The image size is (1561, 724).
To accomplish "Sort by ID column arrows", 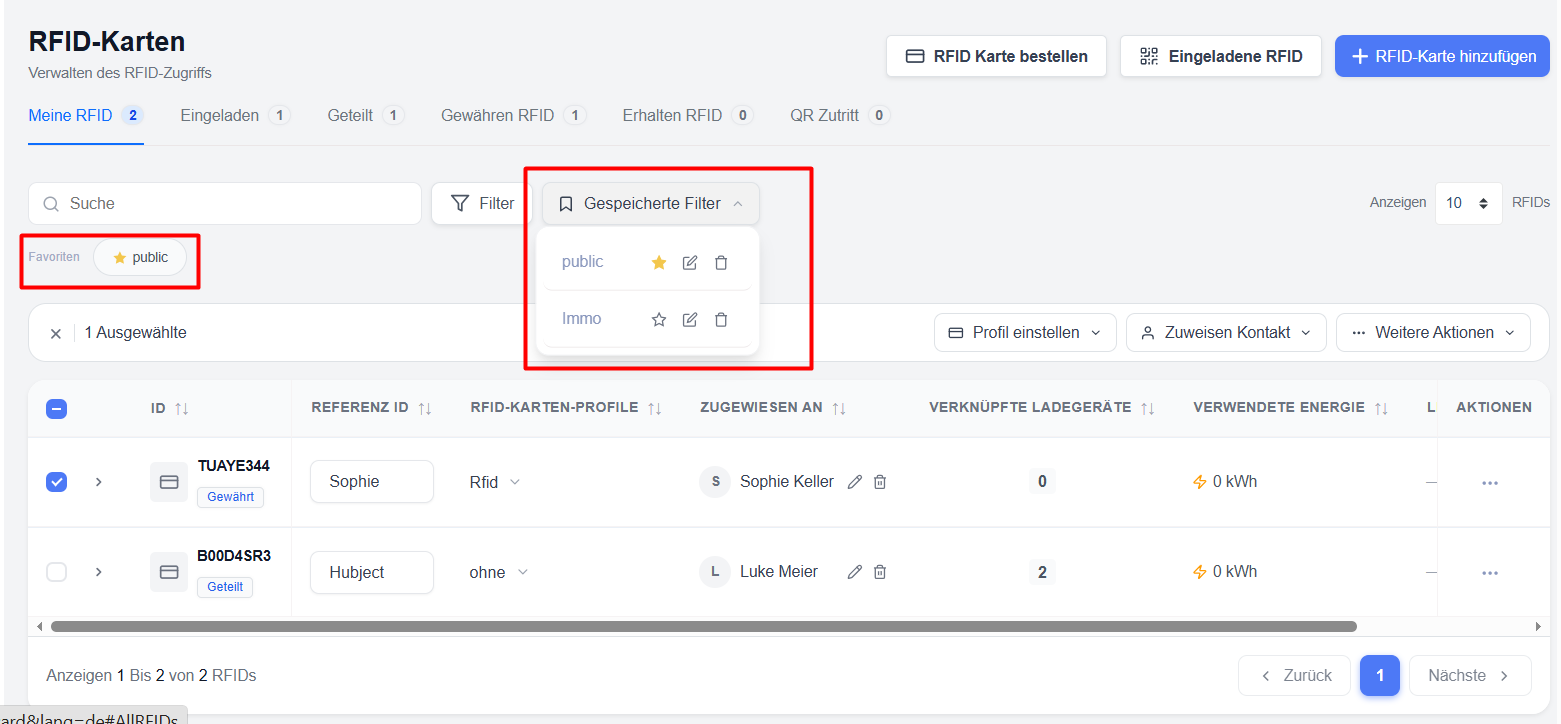I will point(181,408).
